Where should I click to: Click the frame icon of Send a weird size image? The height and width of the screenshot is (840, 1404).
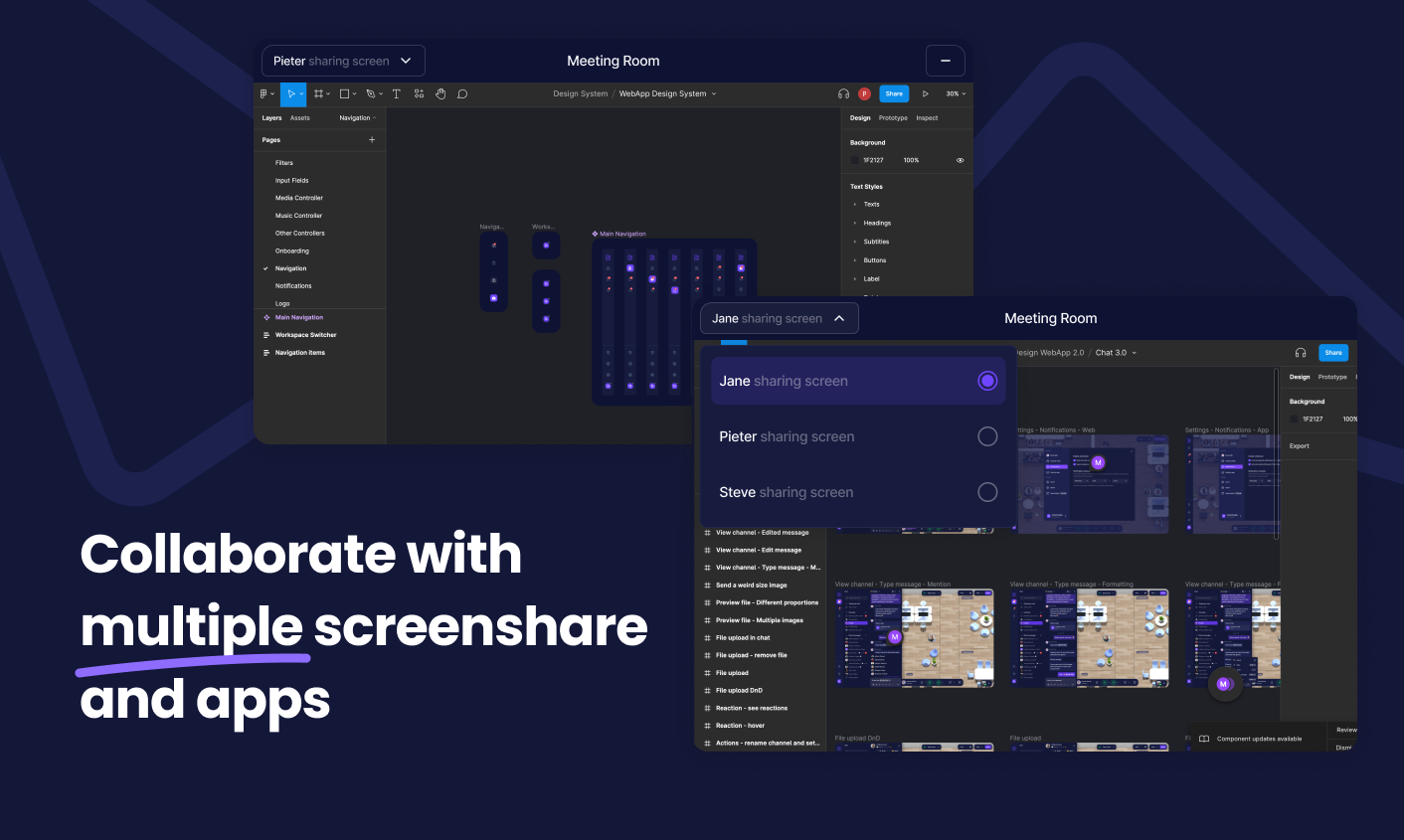[x=708, y=586]
